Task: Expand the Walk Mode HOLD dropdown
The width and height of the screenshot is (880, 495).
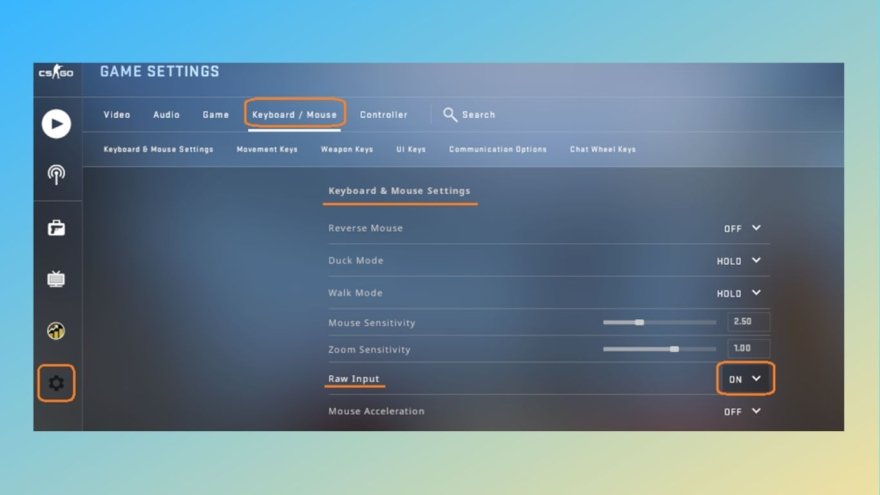Action: click(739, 293)
